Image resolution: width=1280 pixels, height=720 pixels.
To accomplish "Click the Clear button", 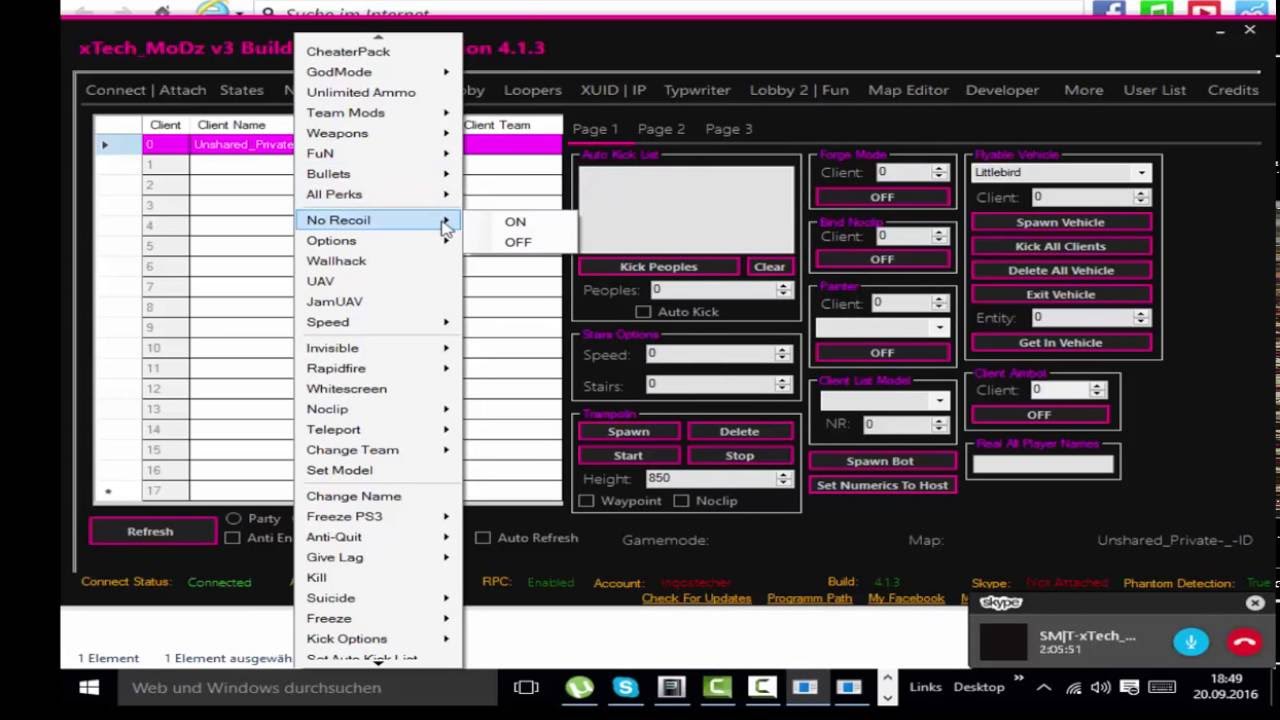I will click(x=769, y=267).
